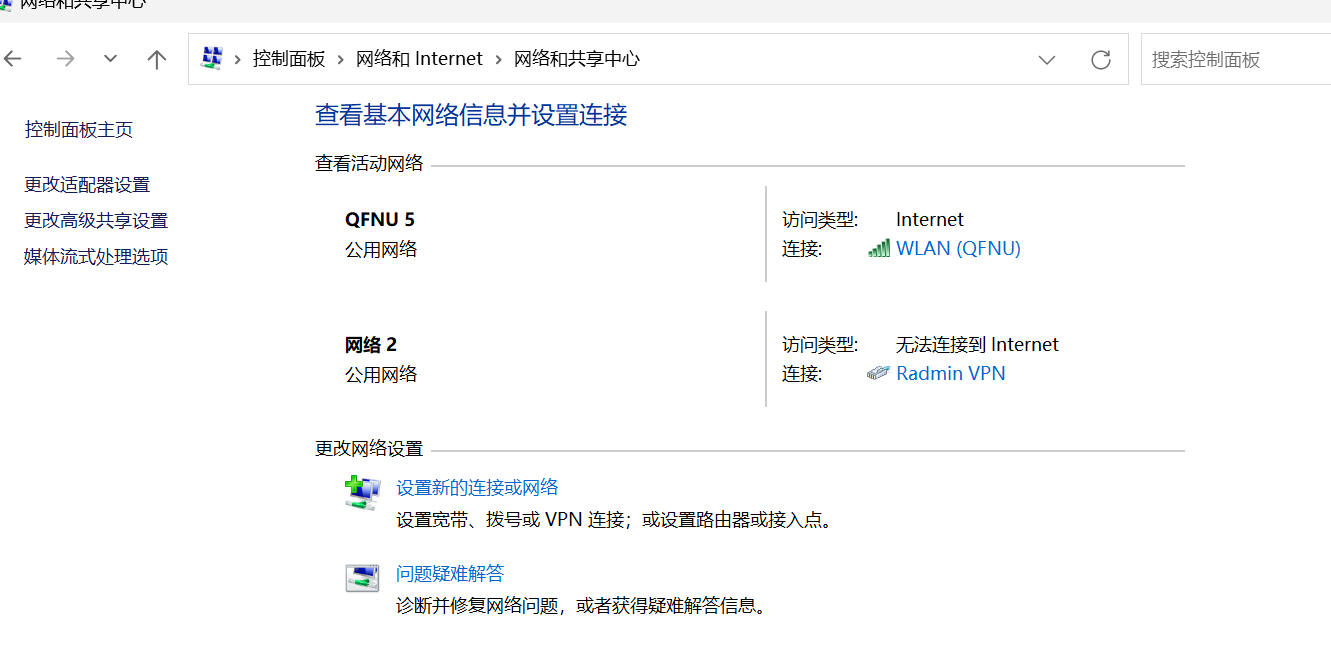Expand the chevron after 控制面板 breadcrumb

[x=341, y=59]
